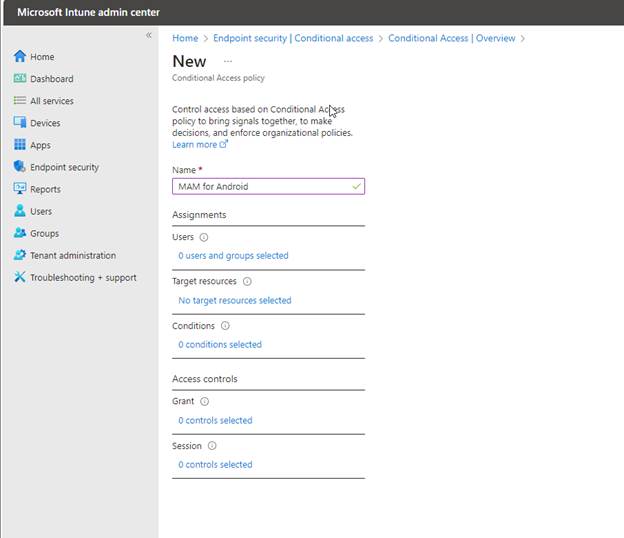Screen dimensions: 624x538
Task: Go to Home breadcrumb link
Action: pyautogui.click(x=185, y=38)
